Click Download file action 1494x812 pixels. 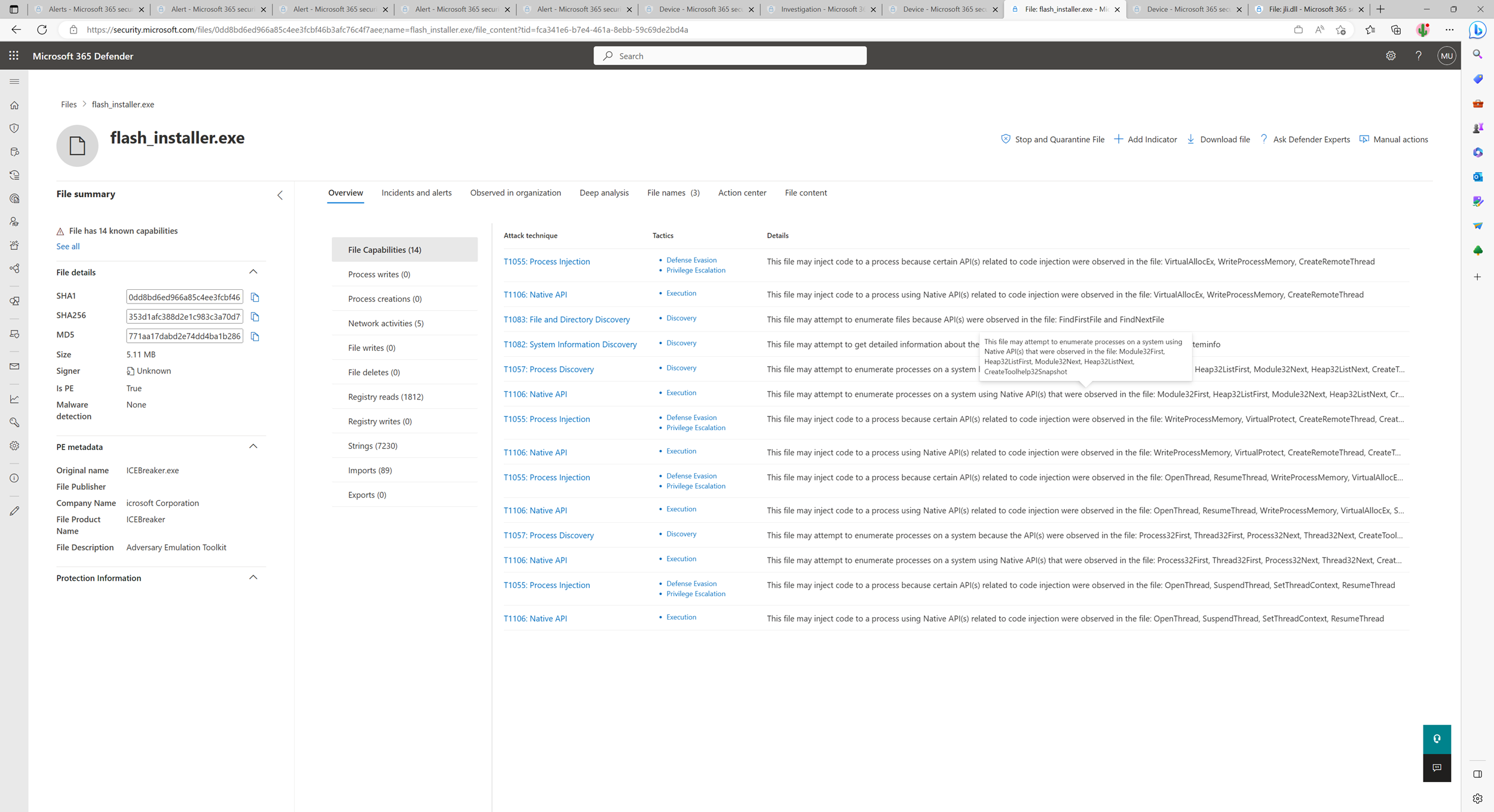(x=1218, y=139)
